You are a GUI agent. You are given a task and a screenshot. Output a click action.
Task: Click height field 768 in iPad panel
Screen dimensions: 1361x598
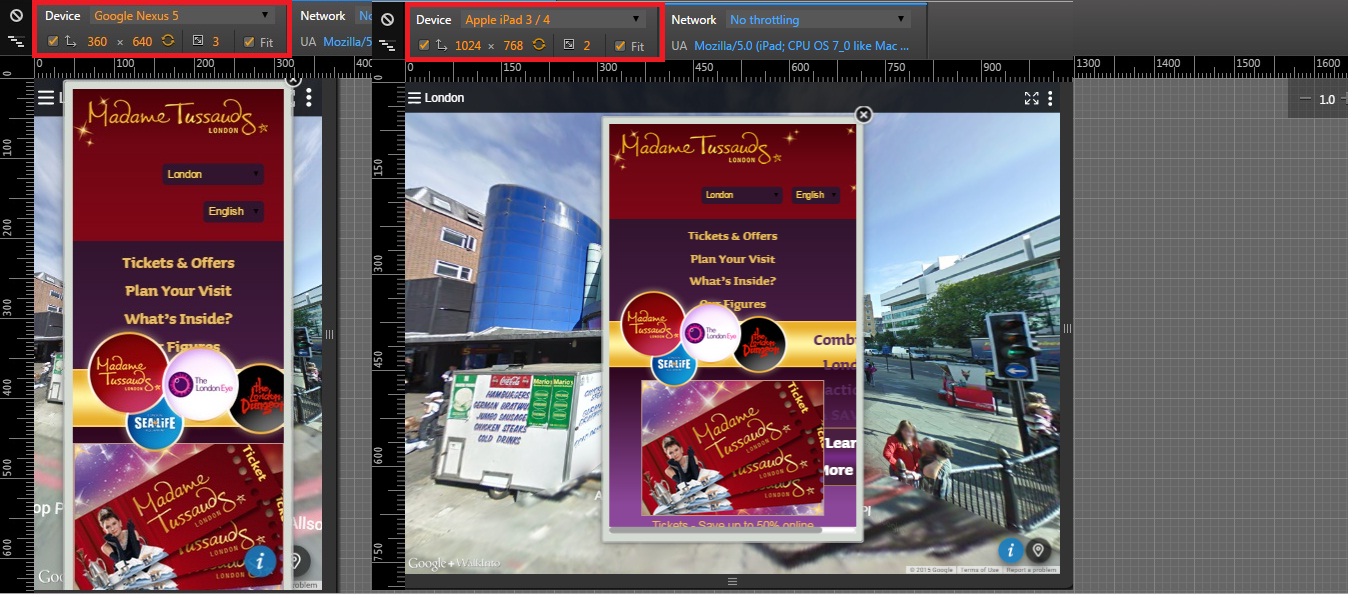[514, 46]
